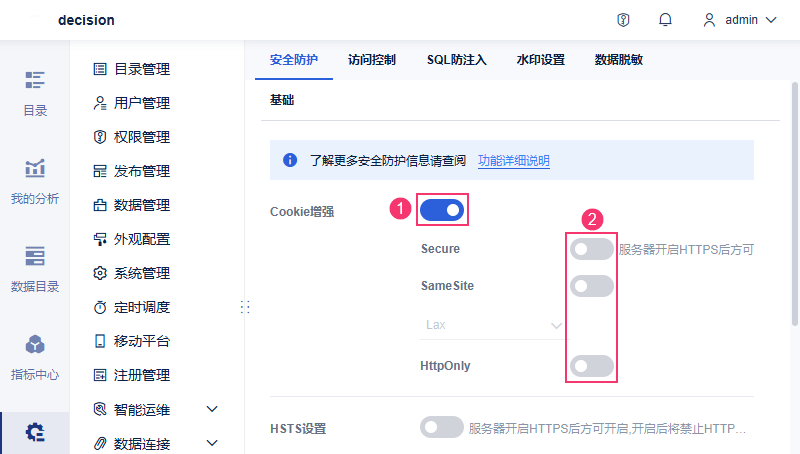This screenshot has width=800, height=454.
Task: Disable the Cookie增强 toggle
Action: 442,210
